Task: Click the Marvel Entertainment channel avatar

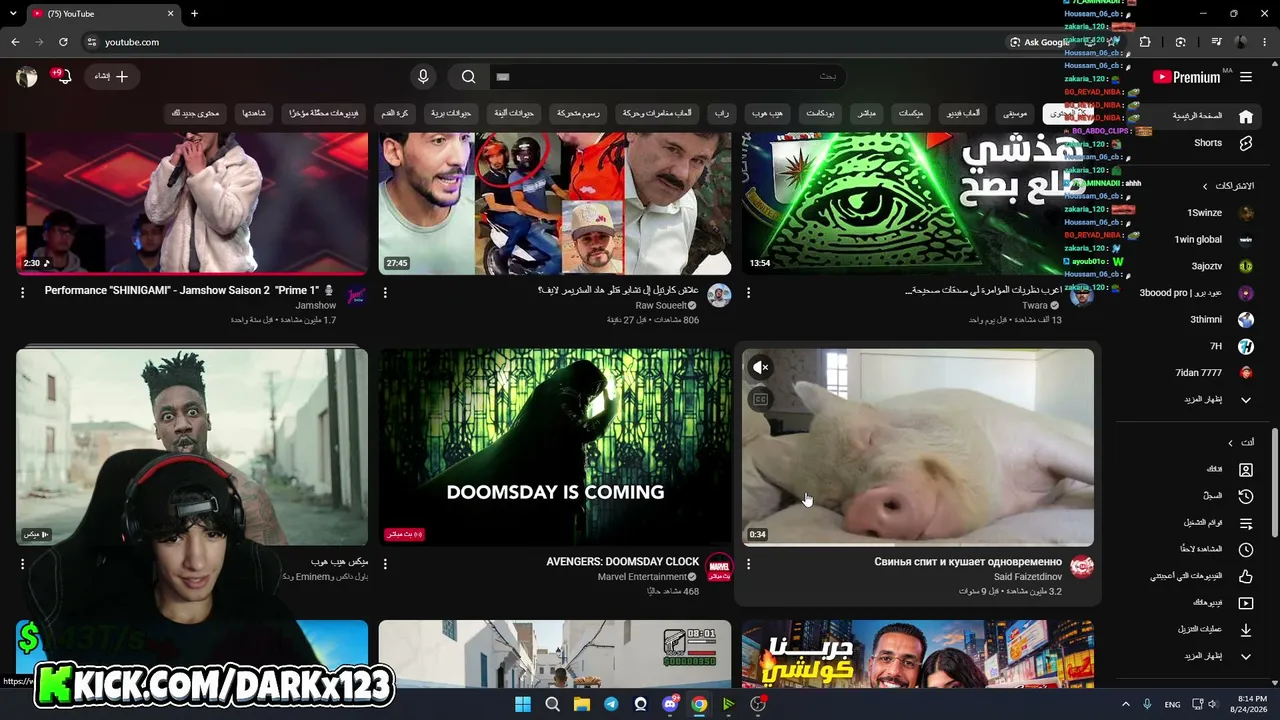Action: pos(719,568)
